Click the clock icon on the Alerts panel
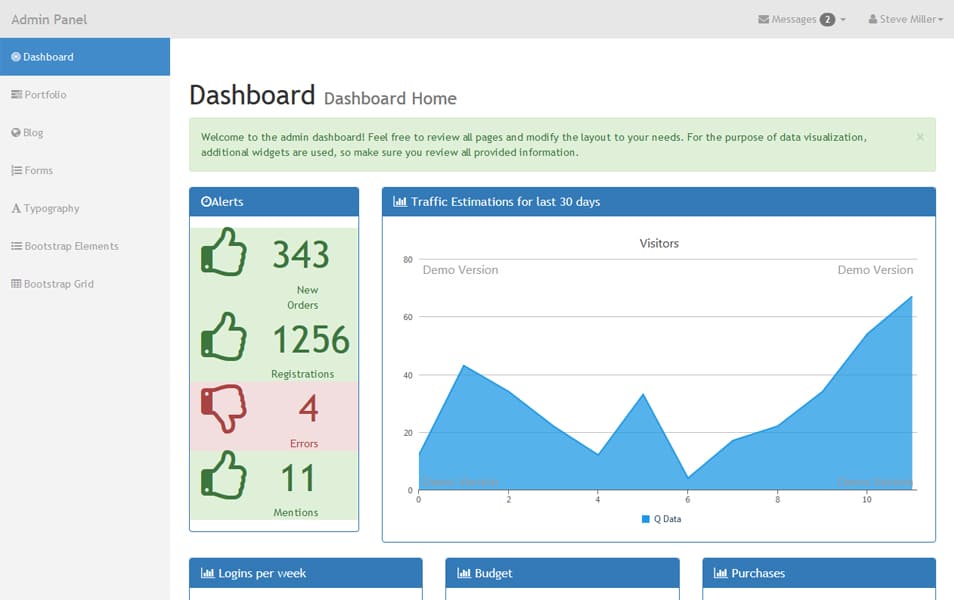954x600 pixels. coord(209,201)
